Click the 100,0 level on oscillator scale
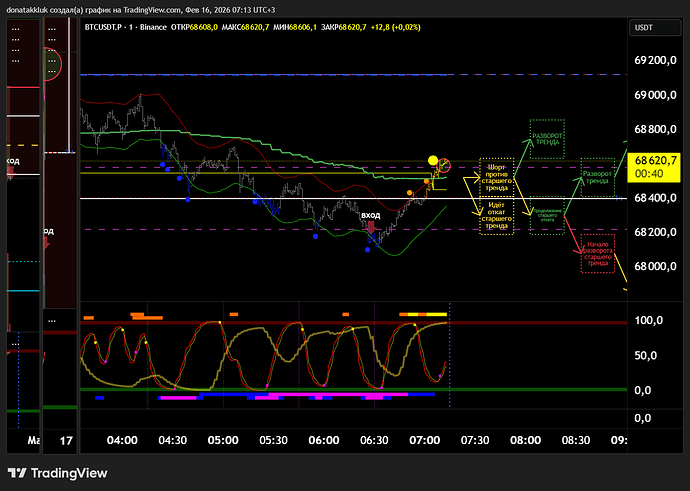This screenshot has width=690, height=491. click(x=651, y=321)
